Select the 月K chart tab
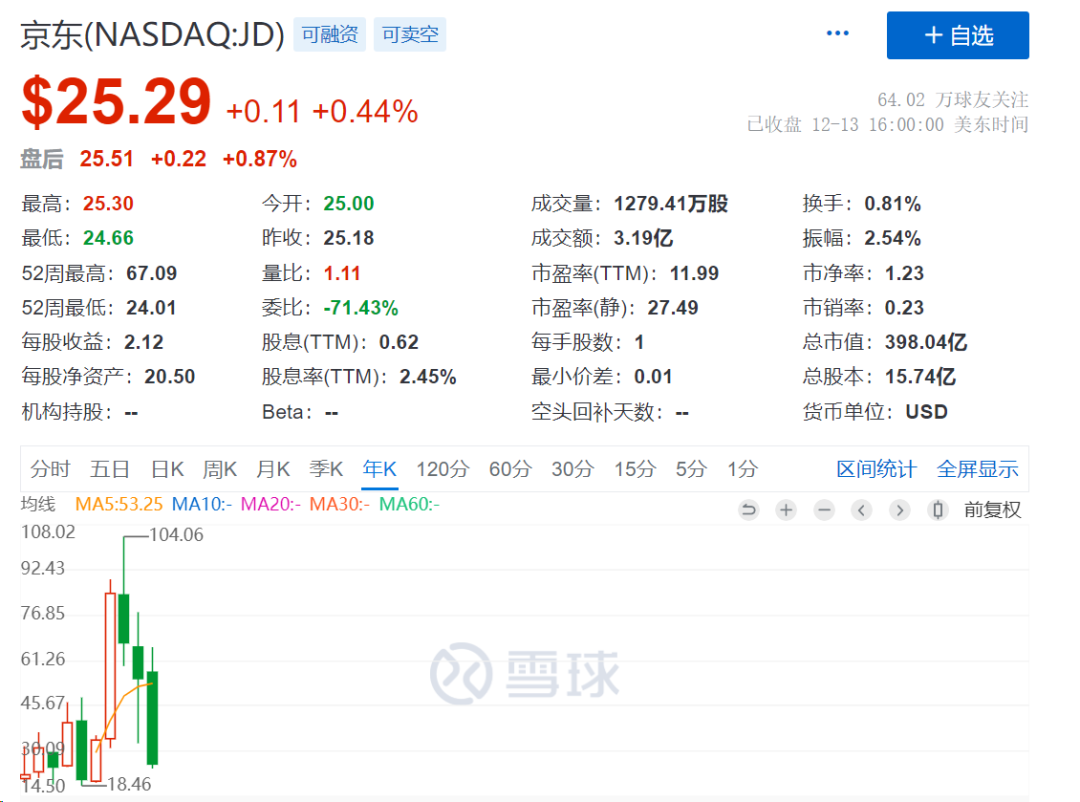The image size is (1080, 802). tap(273, 469)
